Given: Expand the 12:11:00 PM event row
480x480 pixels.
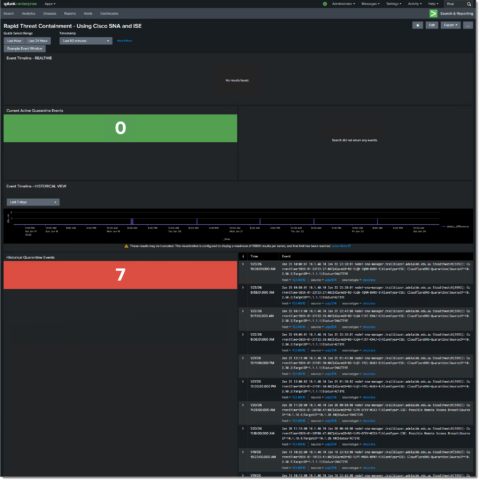Looking at the screenshot, I should (x=243, y=358).
